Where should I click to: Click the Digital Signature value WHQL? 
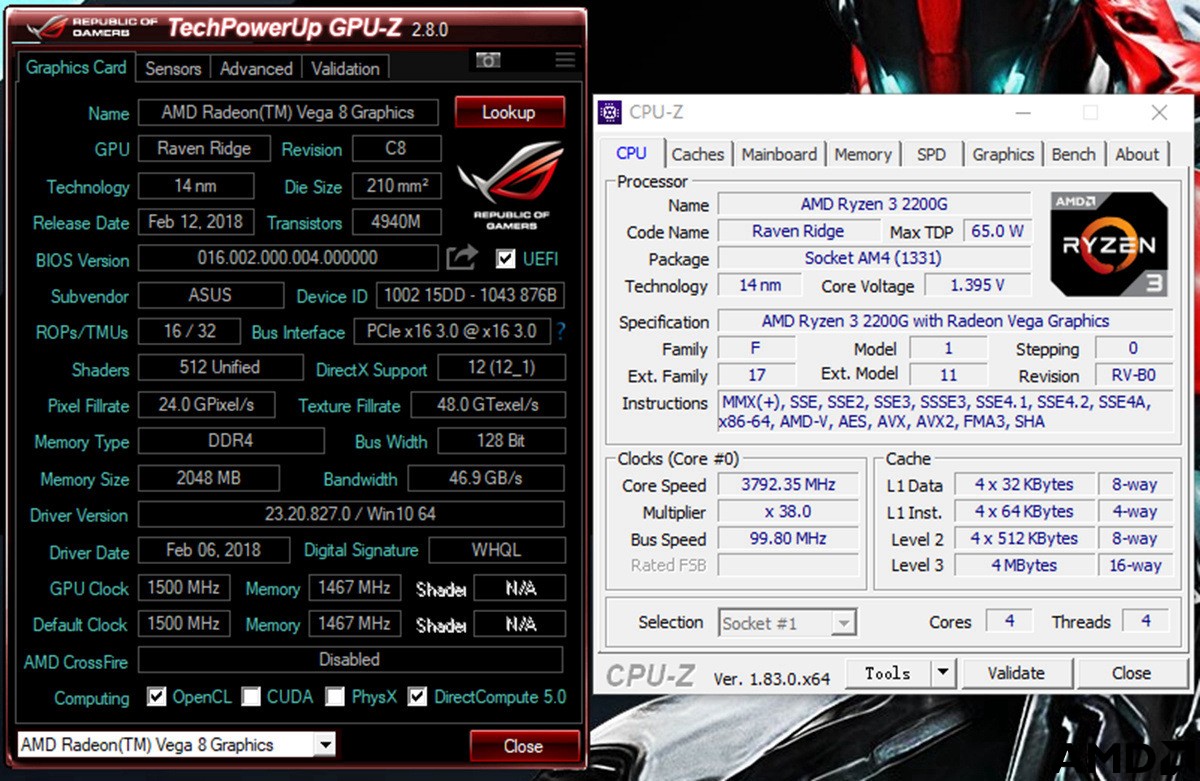click(x=497, y=550)
